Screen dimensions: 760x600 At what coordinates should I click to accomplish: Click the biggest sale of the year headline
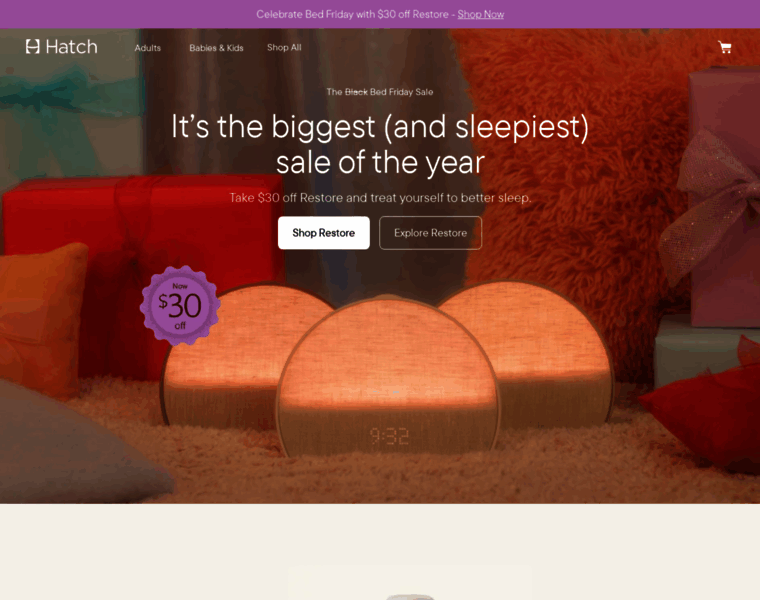380,144
